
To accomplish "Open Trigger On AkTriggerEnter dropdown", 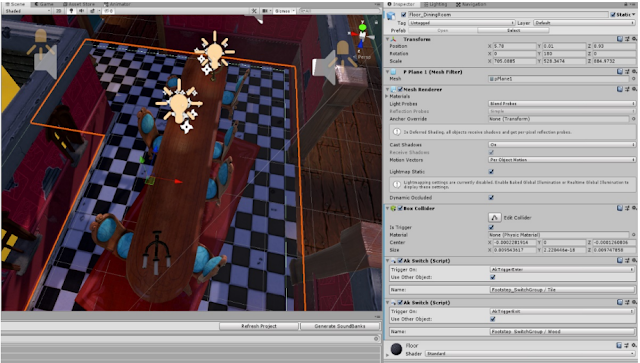I will [x=562, y=269].
